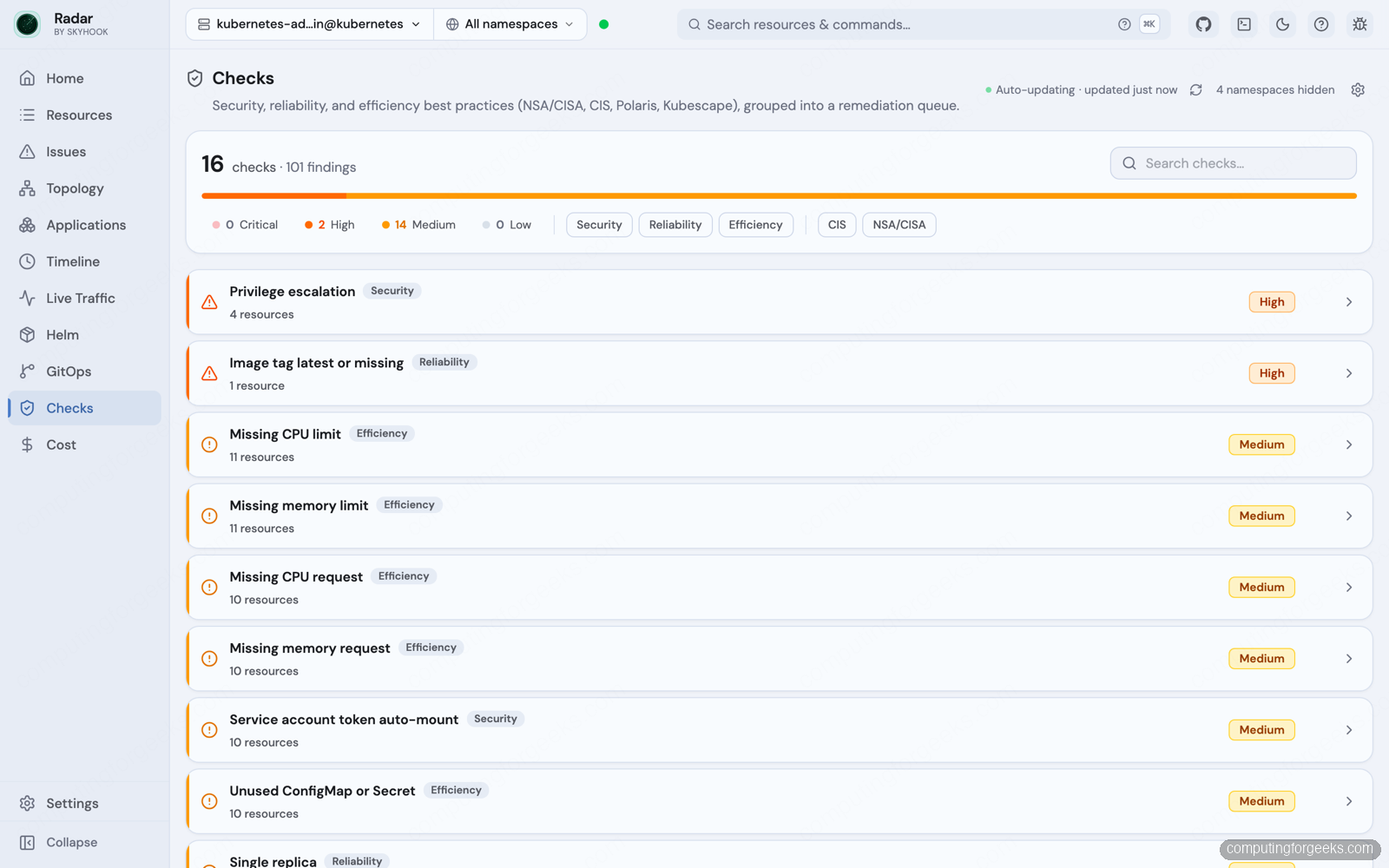Open the All namespaces dropdown
This screenshot has height=868, width=1389.
(510, 24)
